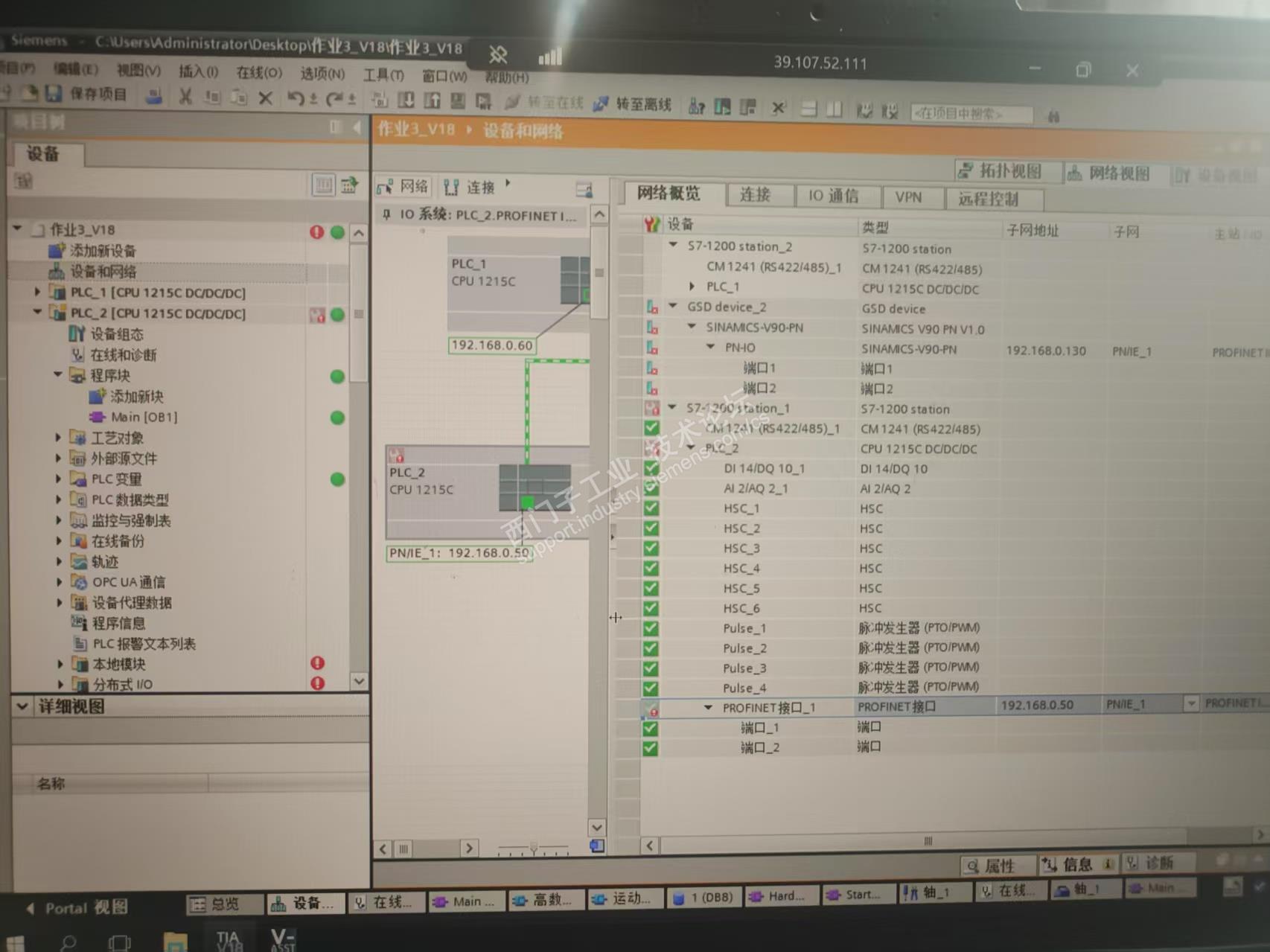Screen dimensions: 1270x952
Task: Click the 192.168.0.60 address label
Action: tap(492, 345)
